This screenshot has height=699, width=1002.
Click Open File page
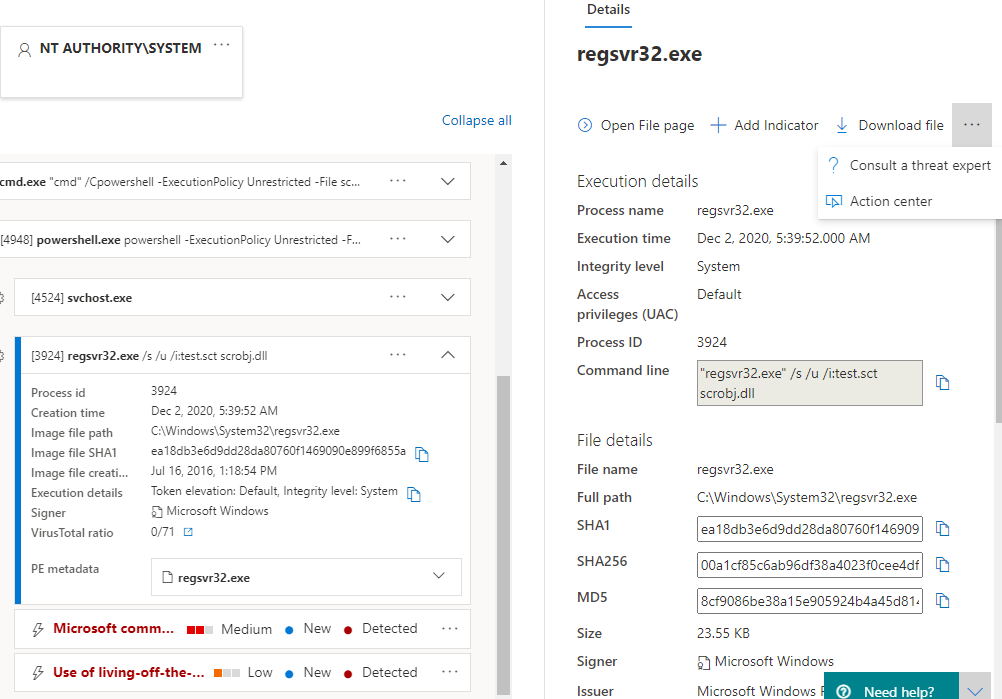point(636,125)
